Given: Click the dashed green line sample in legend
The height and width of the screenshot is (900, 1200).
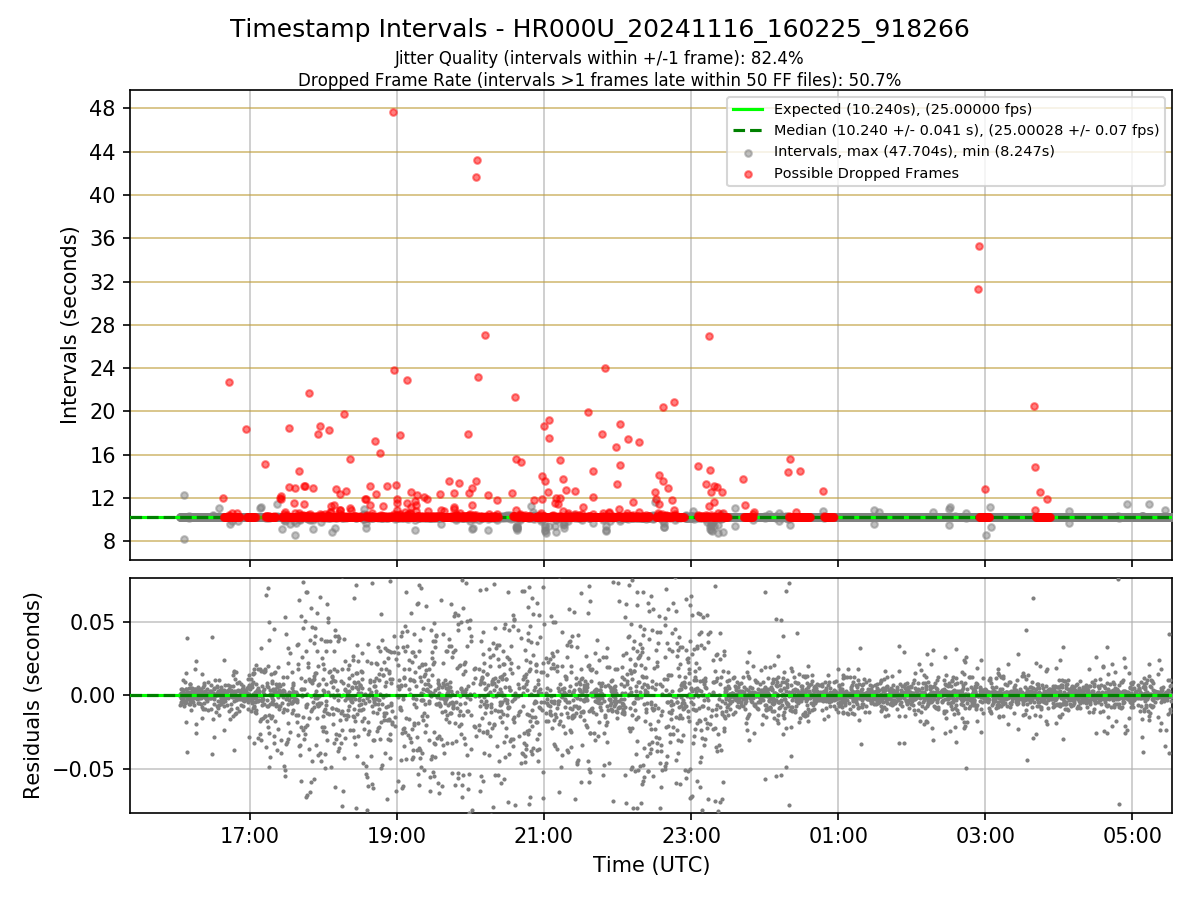Looking at the screenshot, I should coord(749,130).
